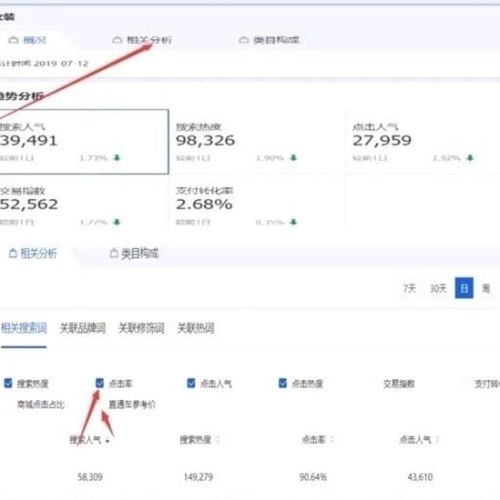The height and width of the screenshot is (500, 500).
Task: Toggle the 点击热度 checkbox
Action: click(283, 383)
